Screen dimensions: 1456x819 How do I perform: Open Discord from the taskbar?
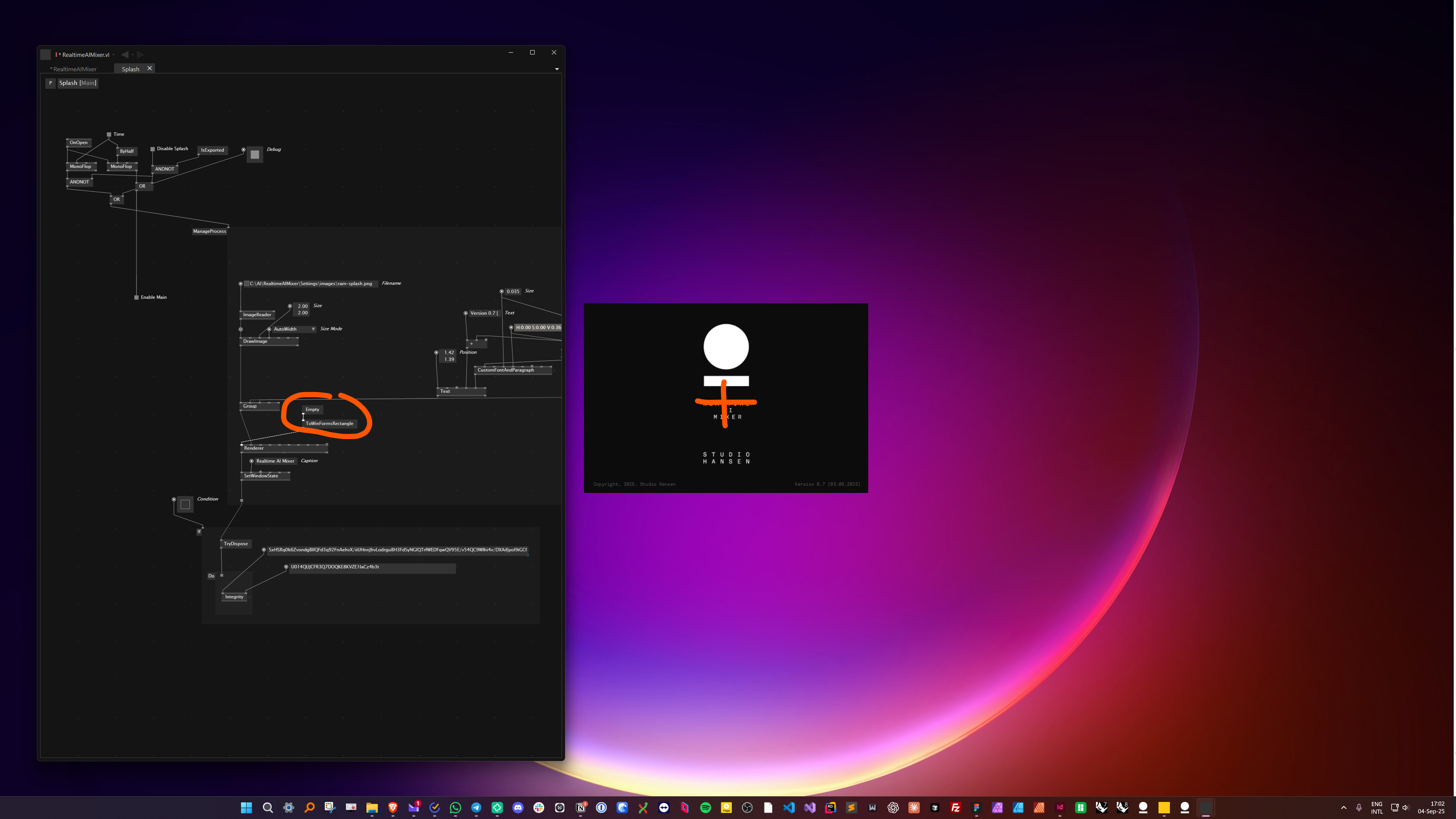(x=518, y=807)
